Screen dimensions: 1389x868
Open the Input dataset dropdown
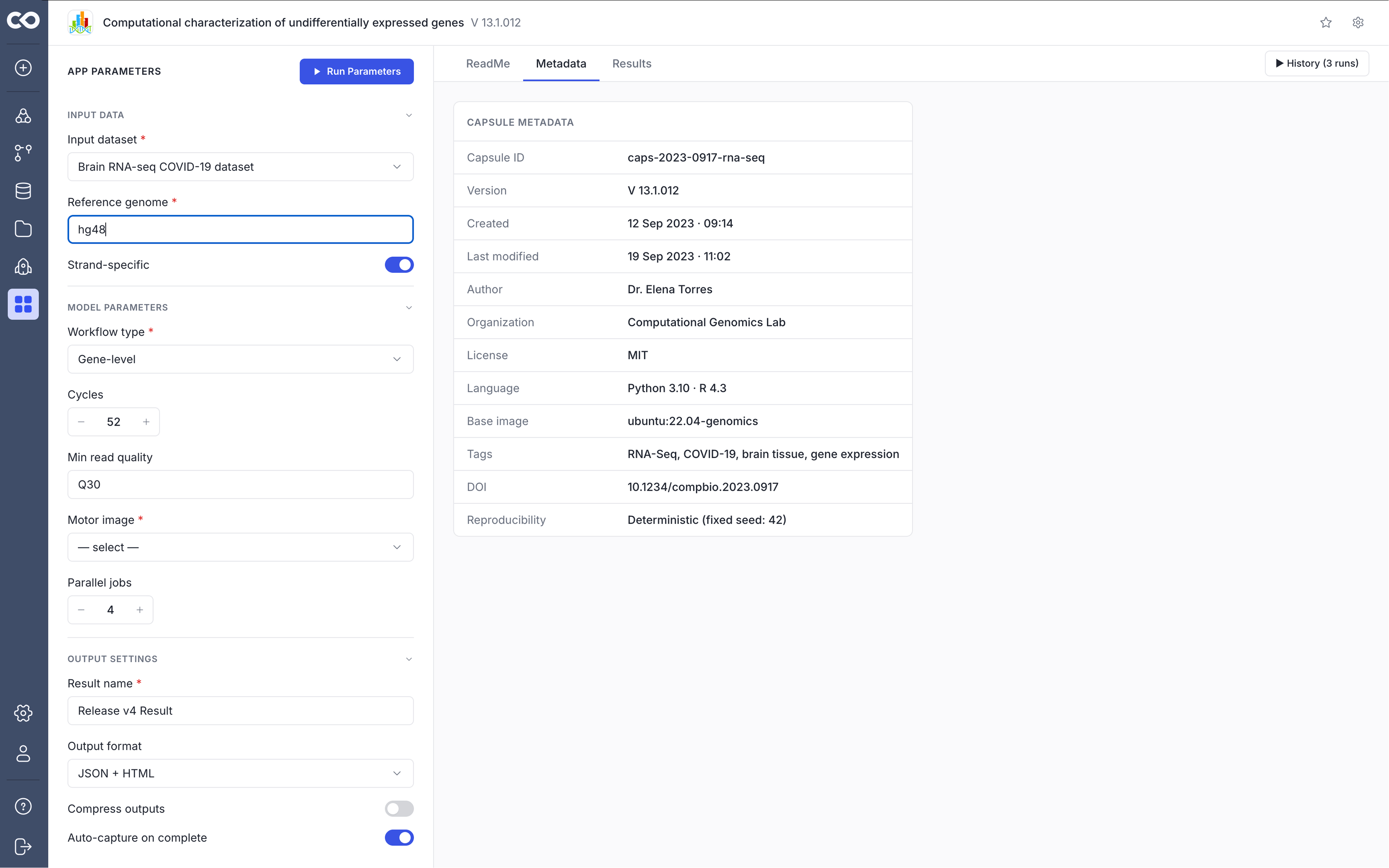pos(241,166)
